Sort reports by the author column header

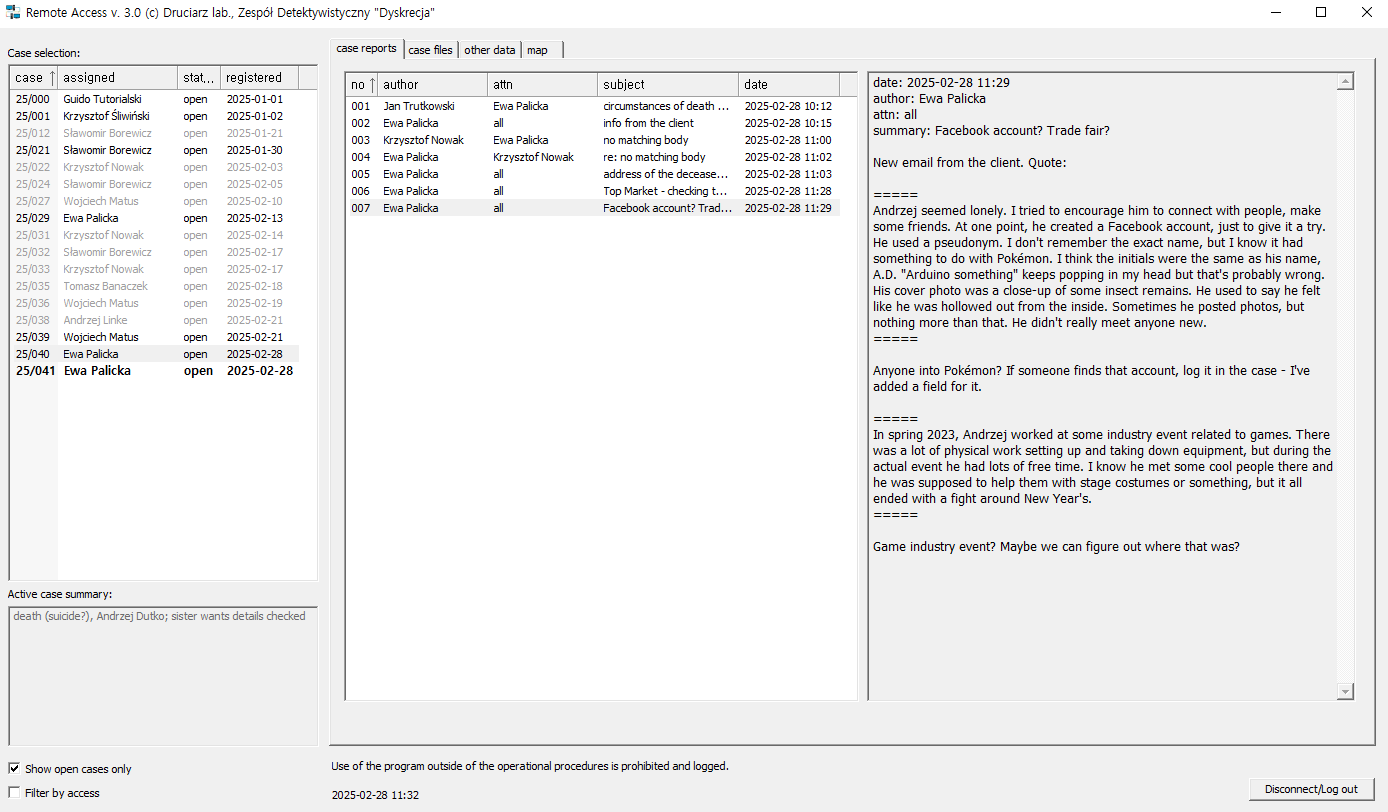433,85
